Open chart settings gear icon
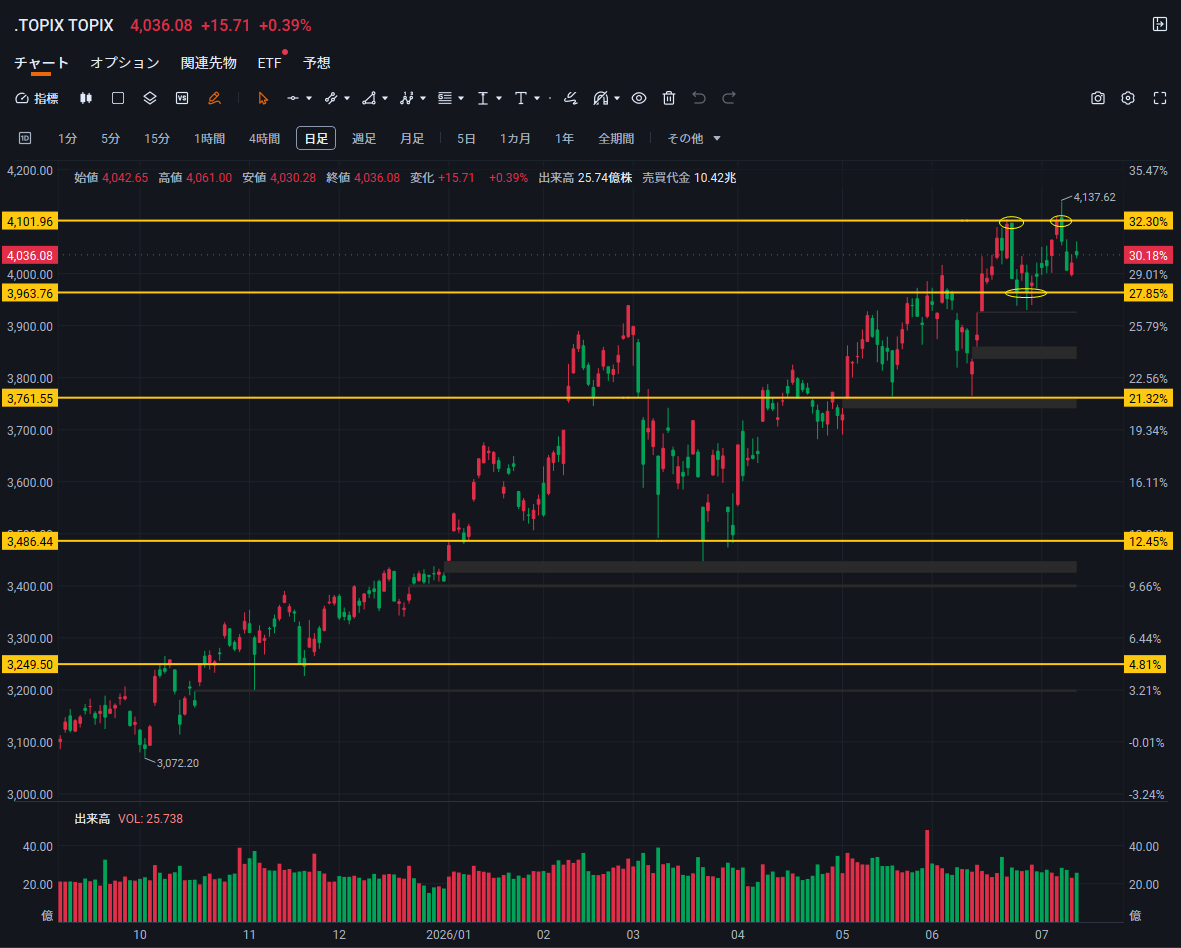Image resolution: width=1181 pixels, height=948 pixels. pyautogui.click(x=1128, y=99)
